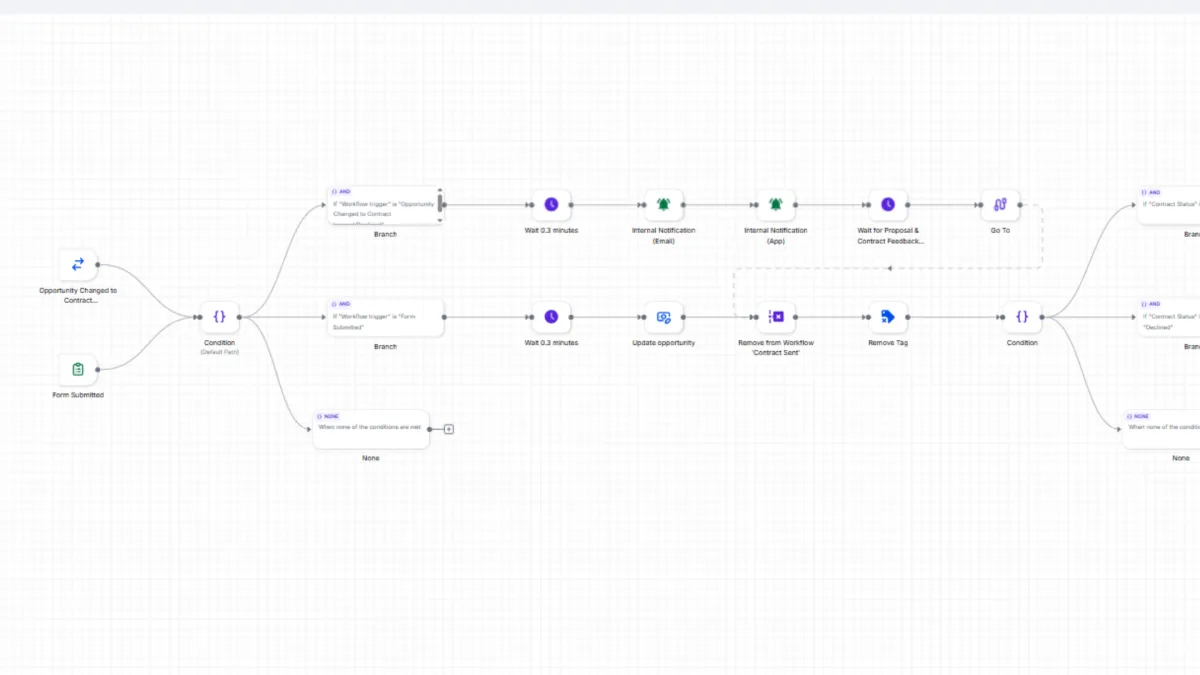Click the Go To action icon
This screenshot has width=1200, height=675.
point(1000,205)
